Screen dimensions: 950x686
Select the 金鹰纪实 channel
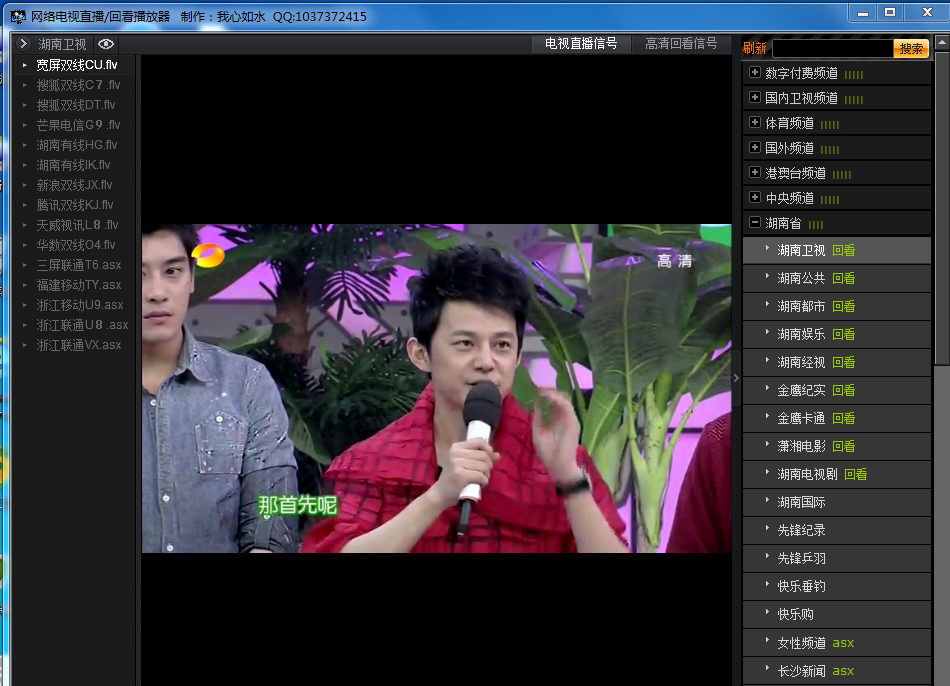801,390
